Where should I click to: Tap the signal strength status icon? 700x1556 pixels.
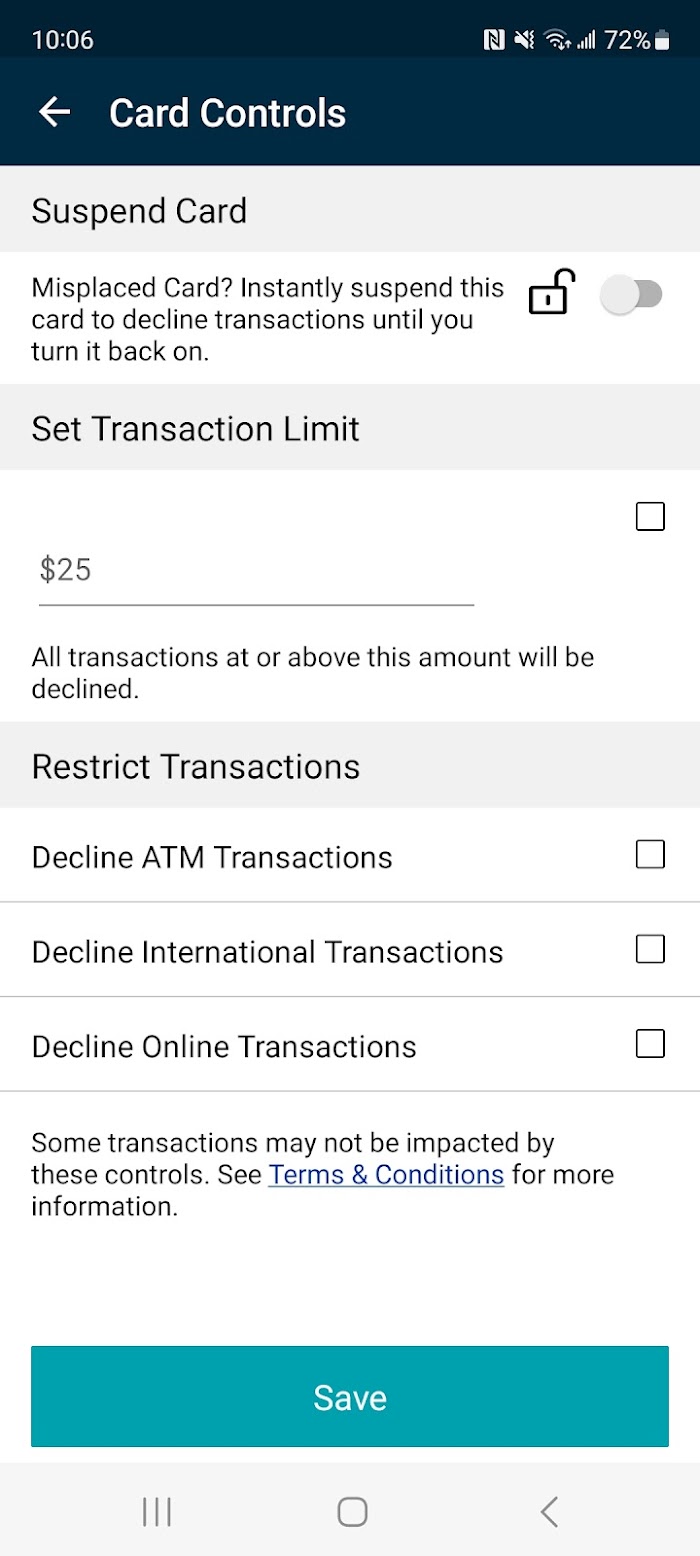coord(587,40)
